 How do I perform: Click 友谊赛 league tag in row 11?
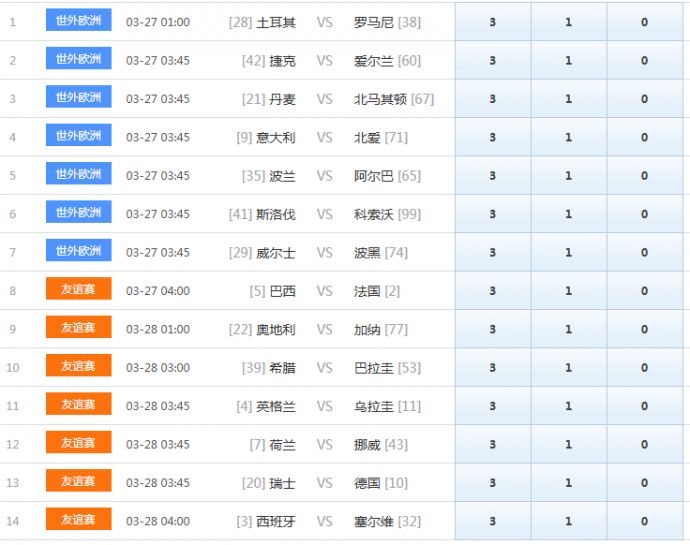click(x=78, y=404)
